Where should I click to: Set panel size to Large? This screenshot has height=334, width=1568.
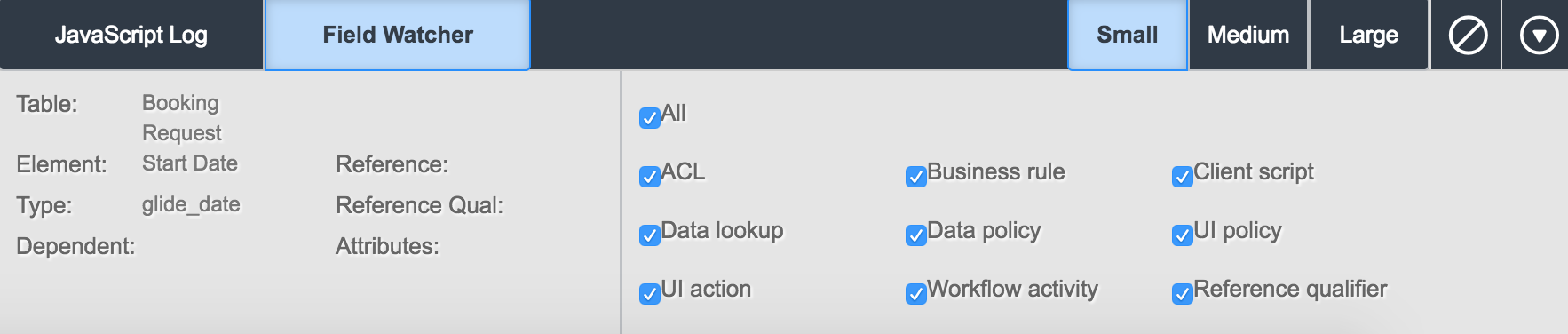coord(1369,35)
